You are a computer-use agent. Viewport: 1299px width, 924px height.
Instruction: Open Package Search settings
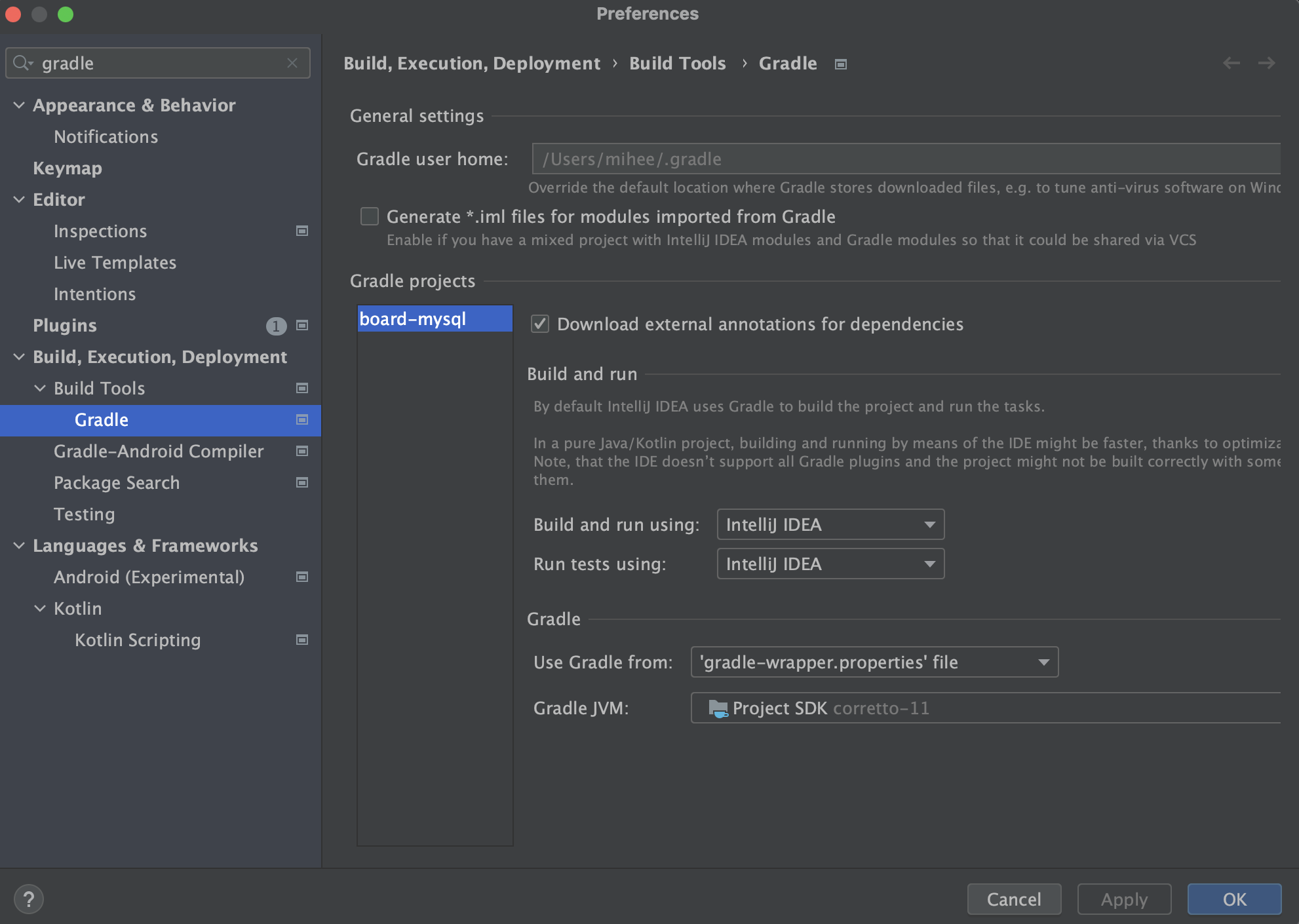coord(117,482)
